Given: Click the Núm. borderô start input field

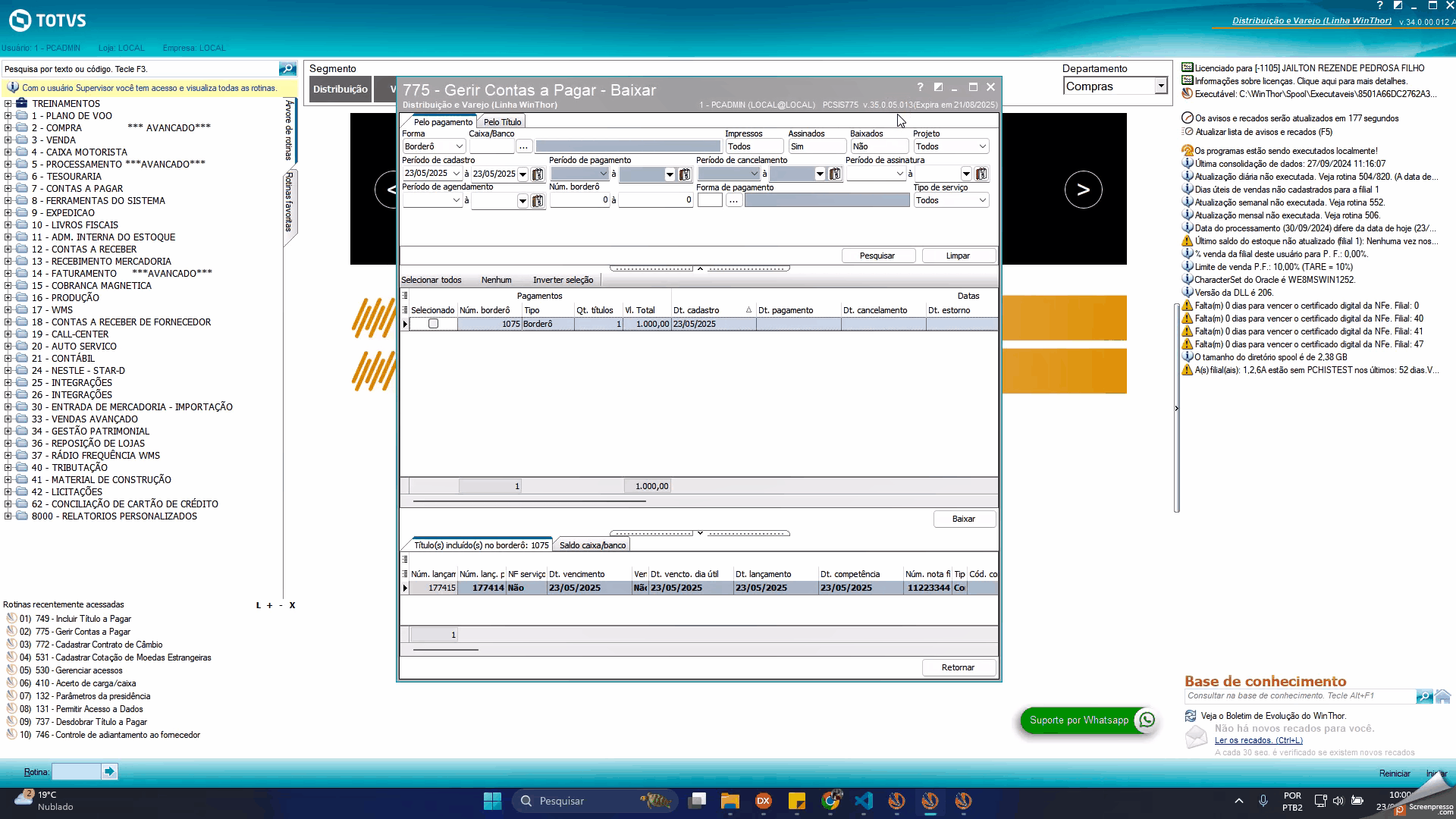Looking at the screenshot, I should (580, 200).
